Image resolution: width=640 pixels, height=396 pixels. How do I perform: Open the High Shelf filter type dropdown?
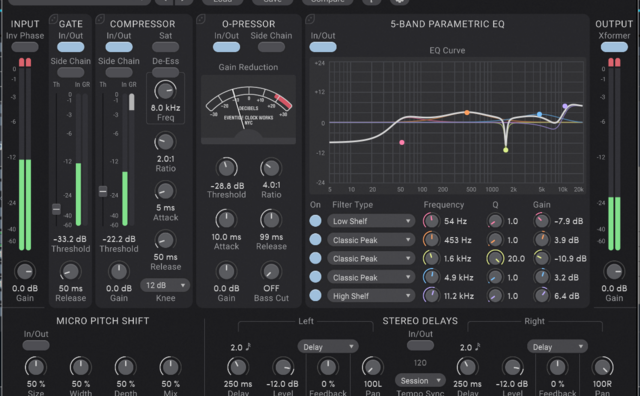pyautogui.click(x=371, y=296)
